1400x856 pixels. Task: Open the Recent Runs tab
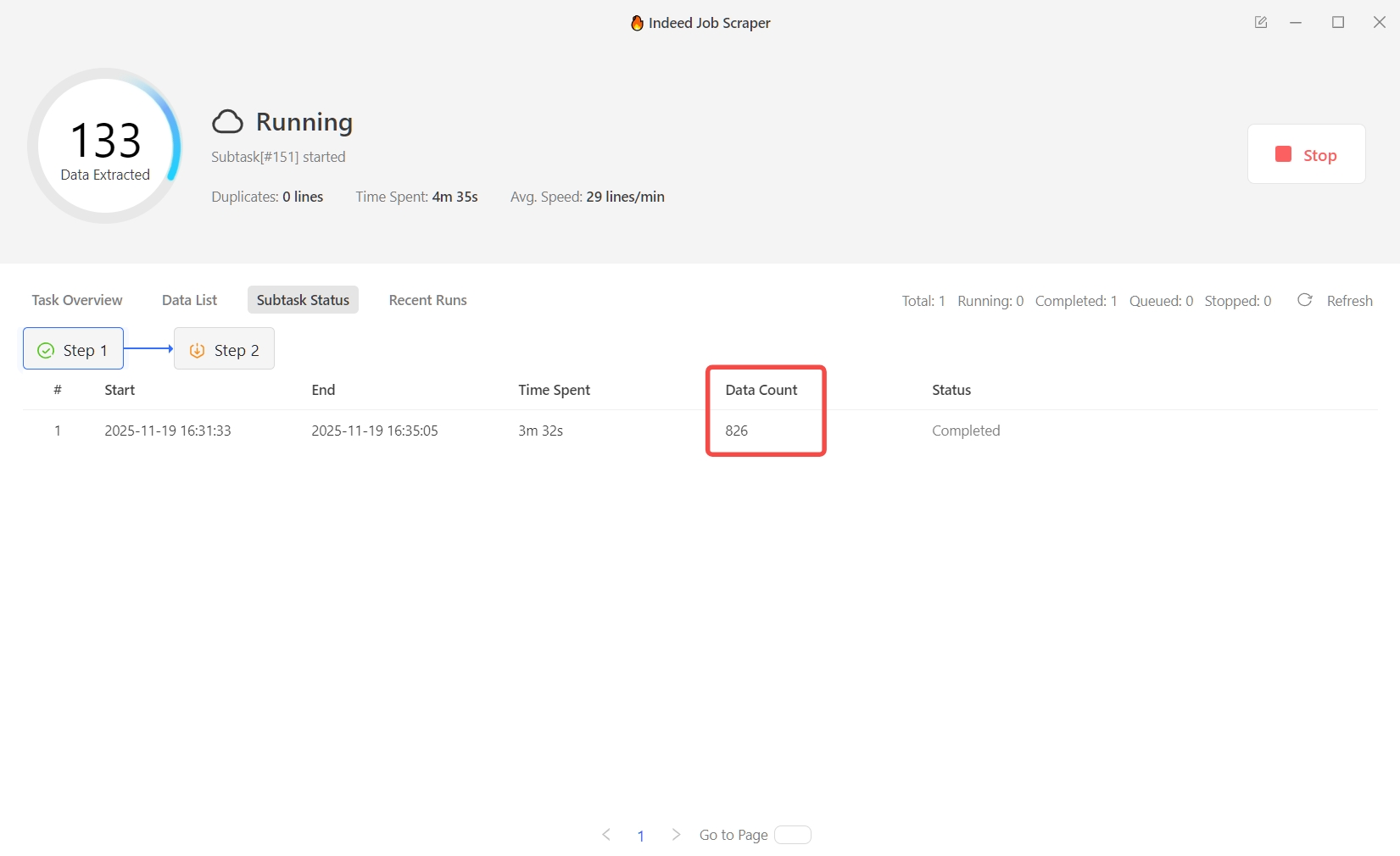point(427,300)
